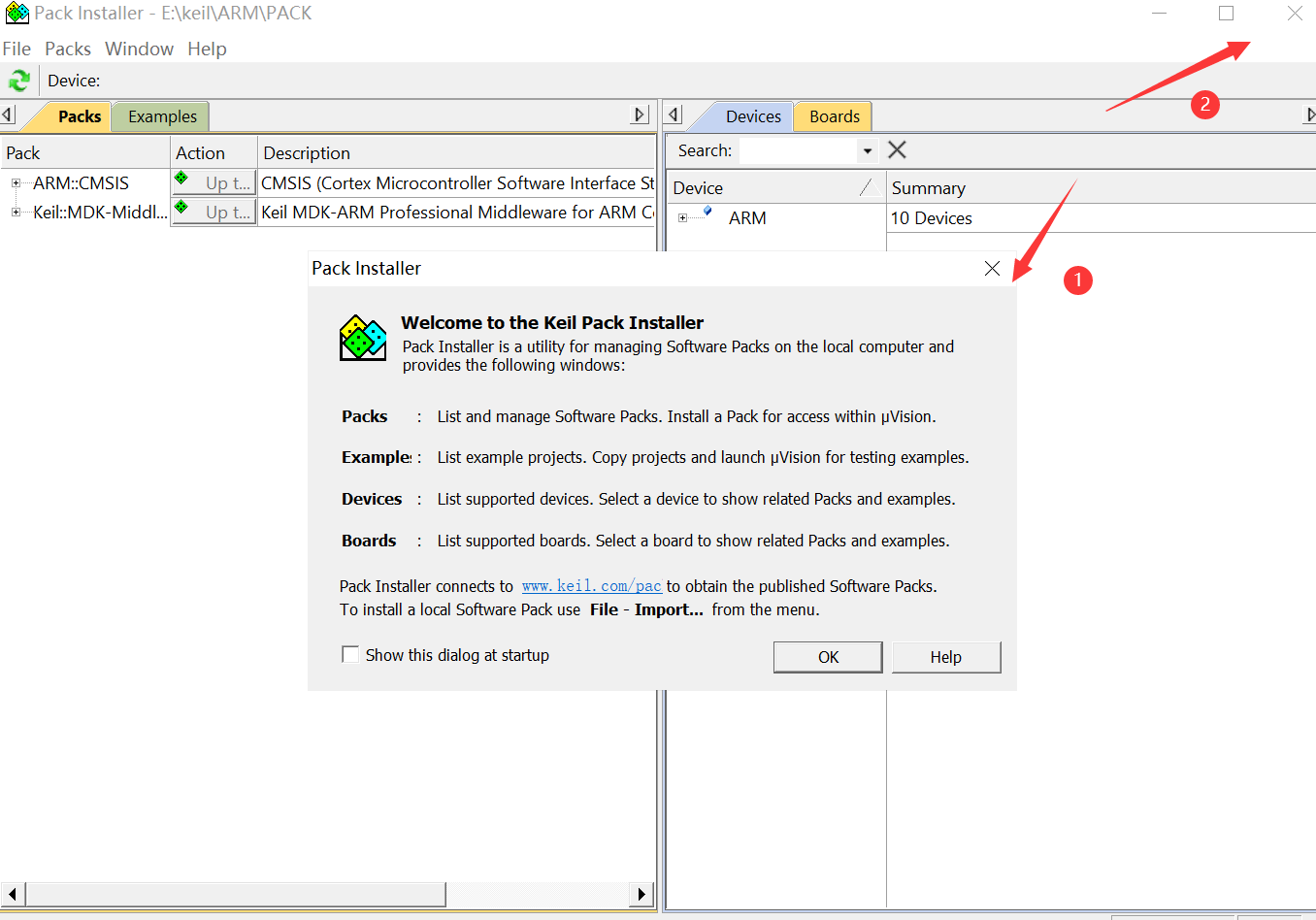Toggle Show this dialog at startup
Viewport: 1316px width, 920px height.
pyautogui.click(x=350, y=654)
